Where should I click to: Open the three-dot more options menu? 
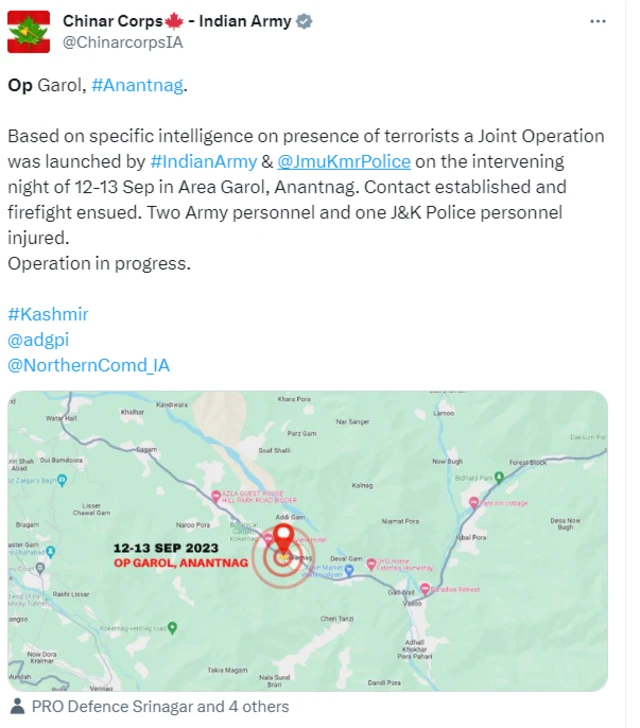pos(597,21)
